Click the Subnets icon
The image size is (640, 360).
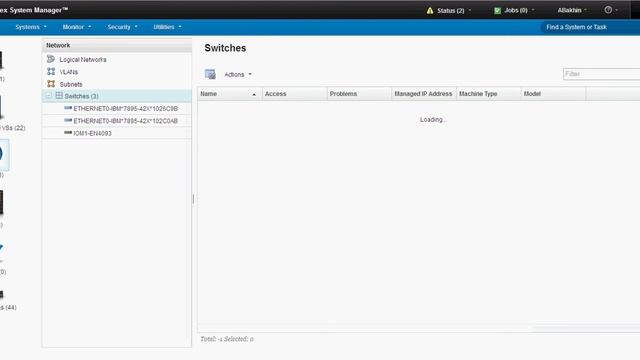tap(51, 84)
